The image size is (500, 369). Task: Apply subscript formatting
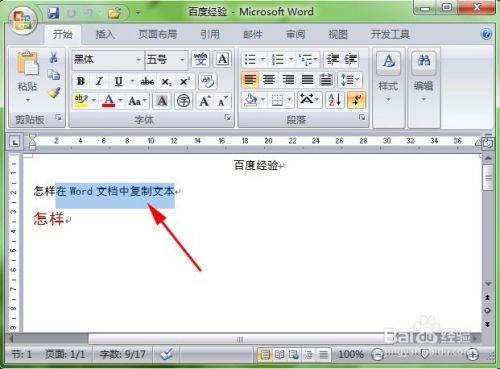click(x=166, y=81)
